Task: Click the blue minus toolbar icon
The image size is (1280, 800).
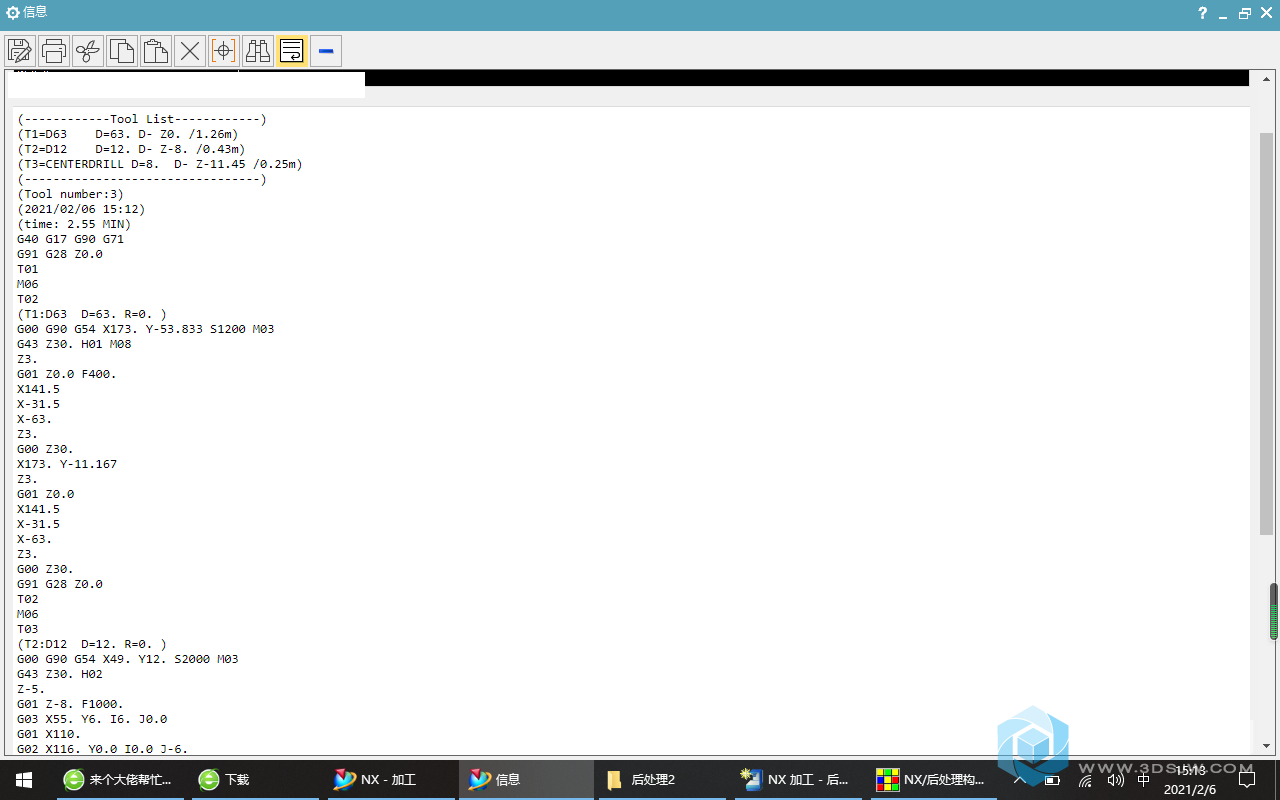Action: click(x=326, y=50)
